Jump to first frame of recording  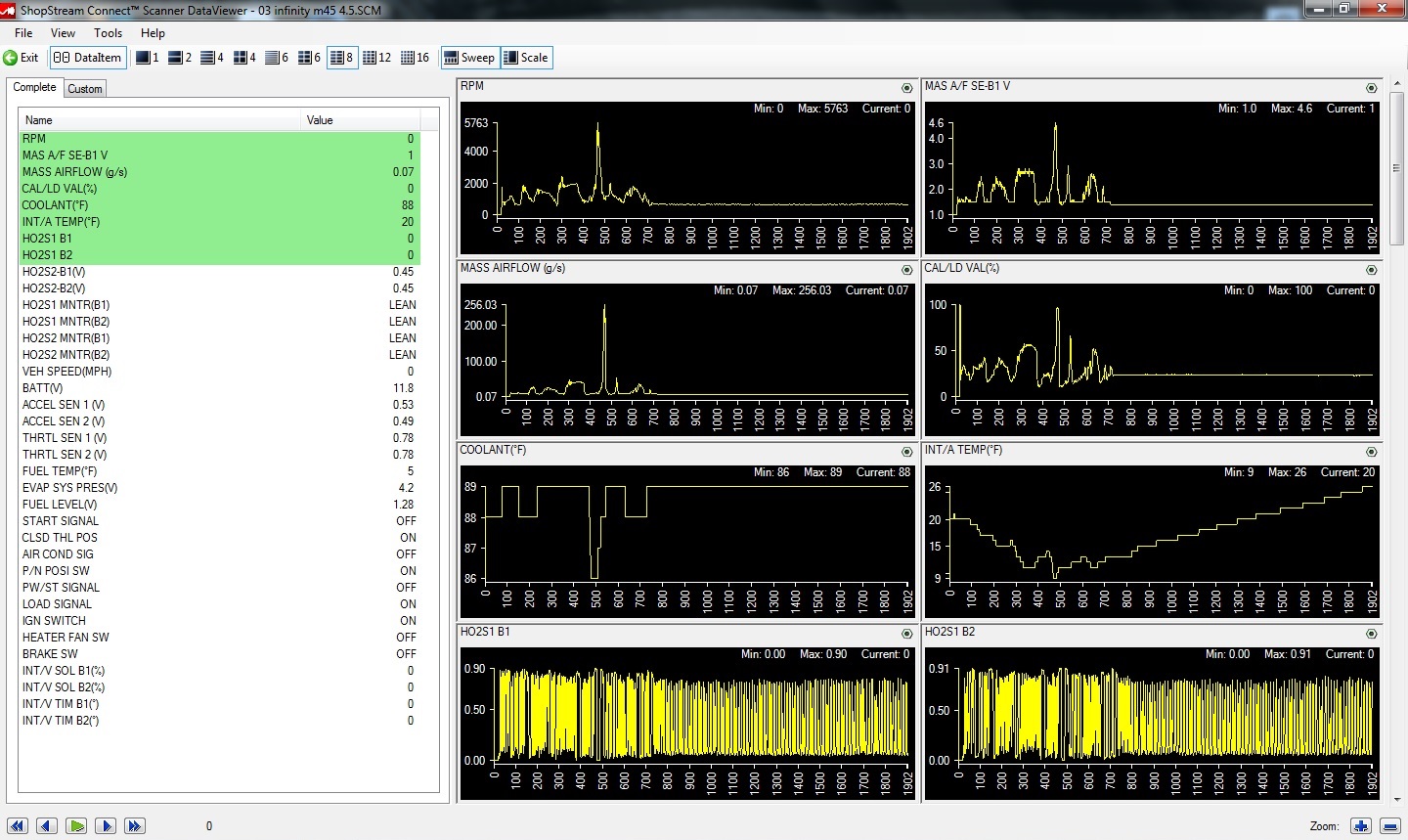(18, 826)
